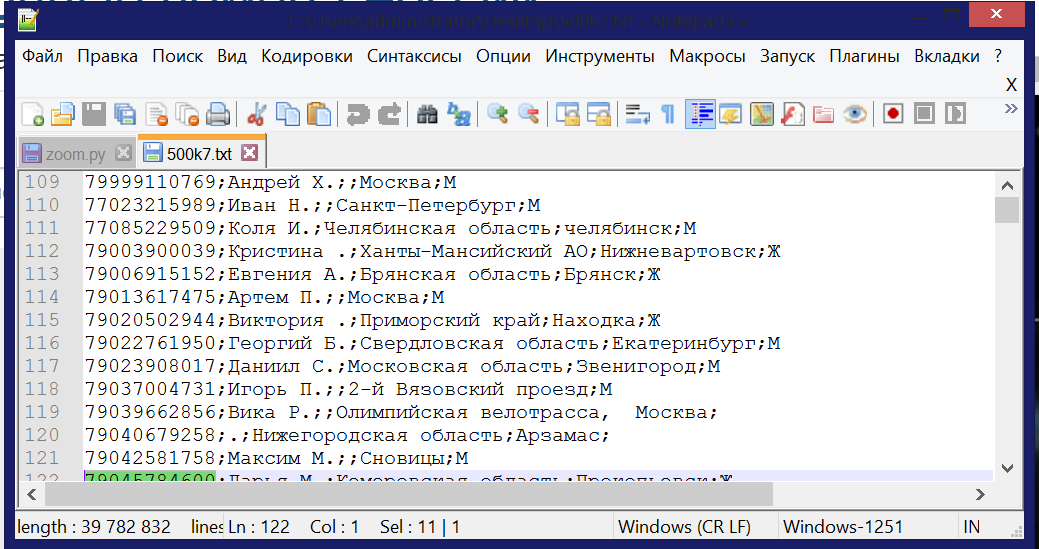
Task: Click the Close All documents icon
Action: (x=187, y=115)
